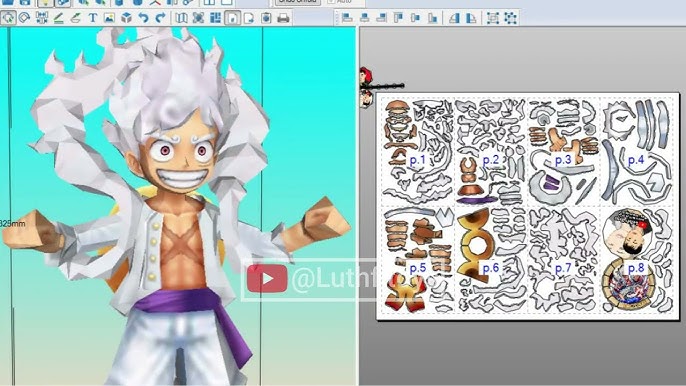Align selected parts to top
Image resolution: width=686 pixels, height=386 pixels.
coord(399,18)
